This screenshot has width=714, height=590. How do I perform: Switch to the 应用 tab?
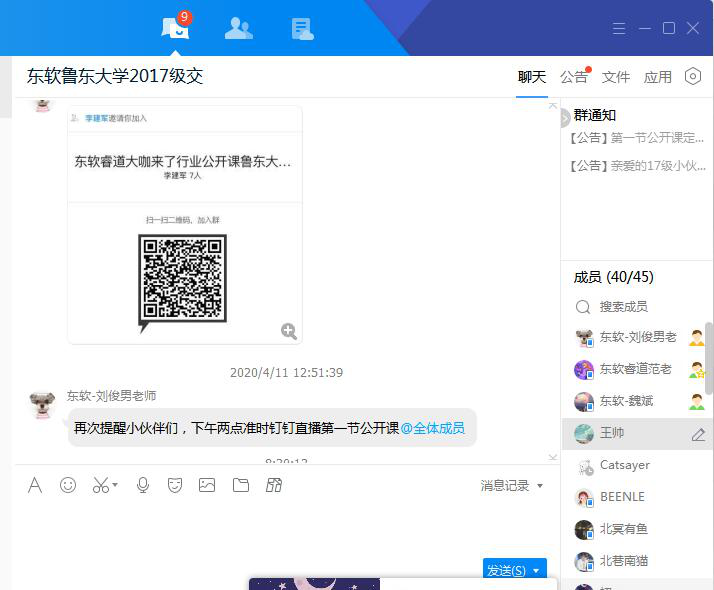(x=657, y=77)
